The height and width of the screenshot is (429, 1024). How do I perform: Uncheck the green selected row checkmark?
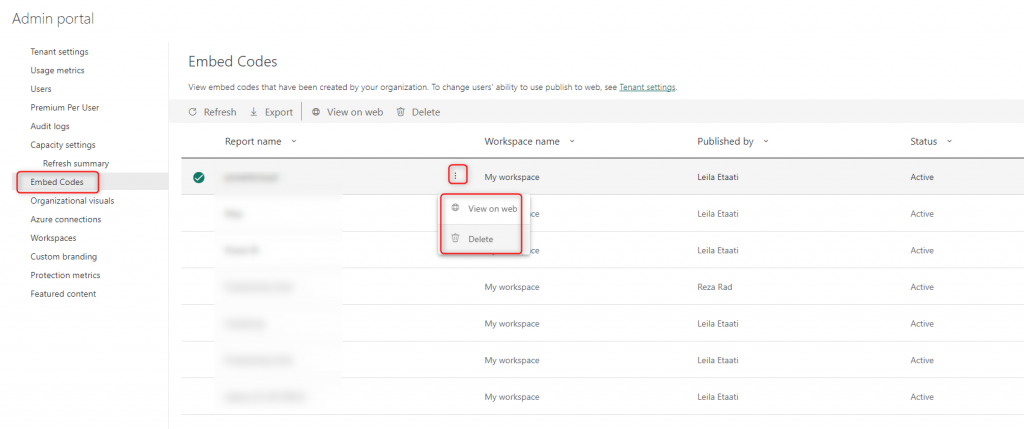point(198,177)
